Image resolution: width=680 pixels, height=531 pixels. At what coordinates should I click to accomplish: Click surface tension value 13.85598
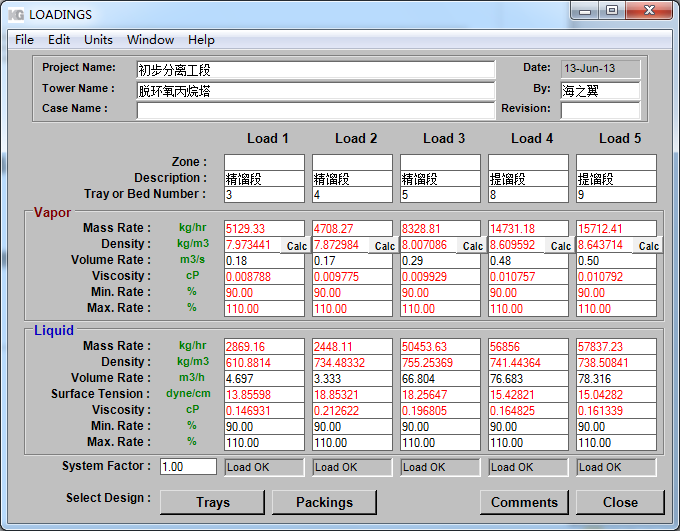[x=265, y=395]
